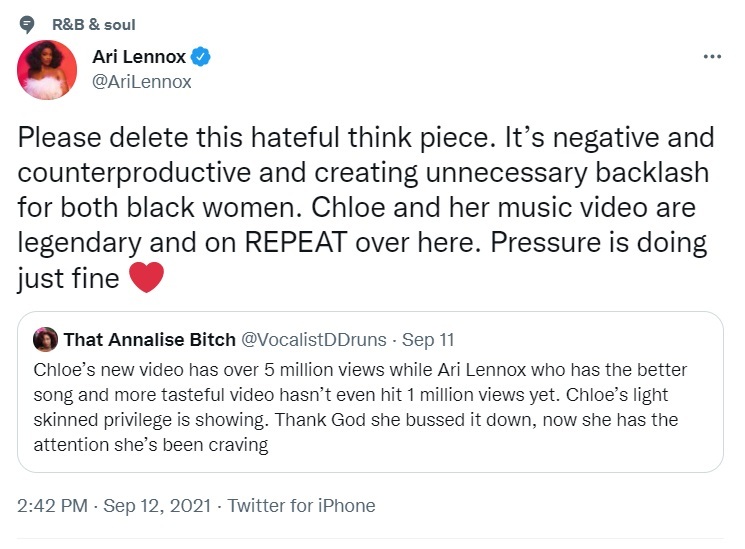
Task: Open Ari Lennox's profile picture
Action: point(47,70)
